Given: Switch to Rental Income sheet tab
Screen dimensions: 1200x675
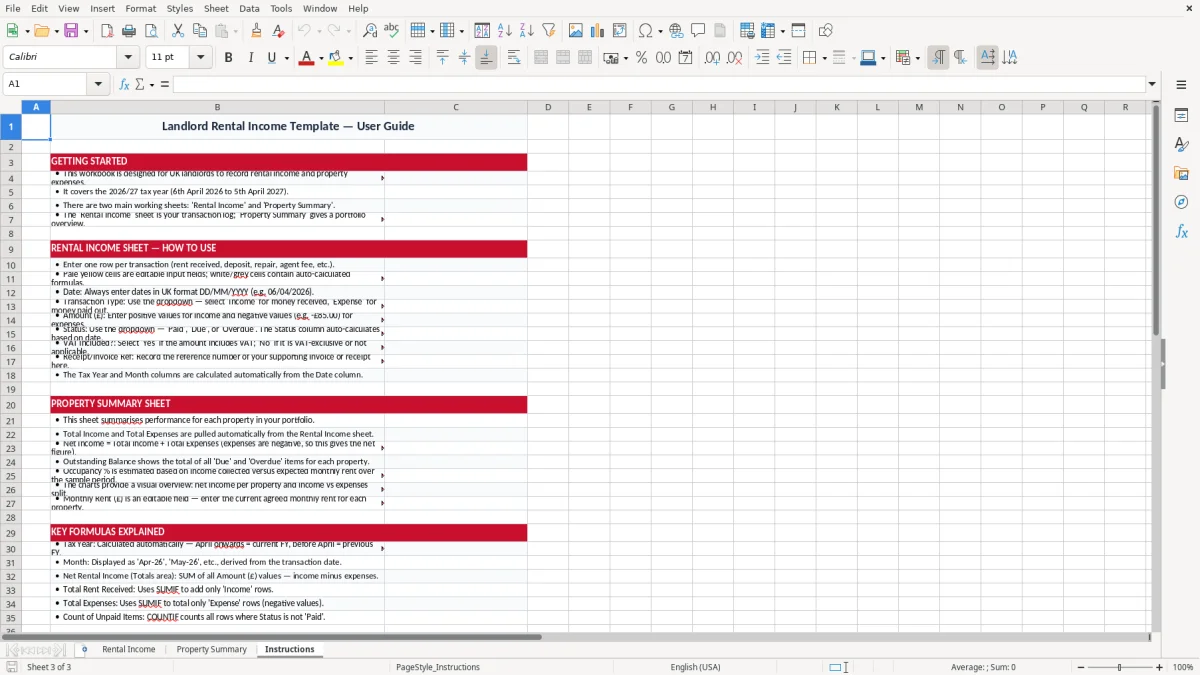Looking at the screenshot, I should pos(129,649).
